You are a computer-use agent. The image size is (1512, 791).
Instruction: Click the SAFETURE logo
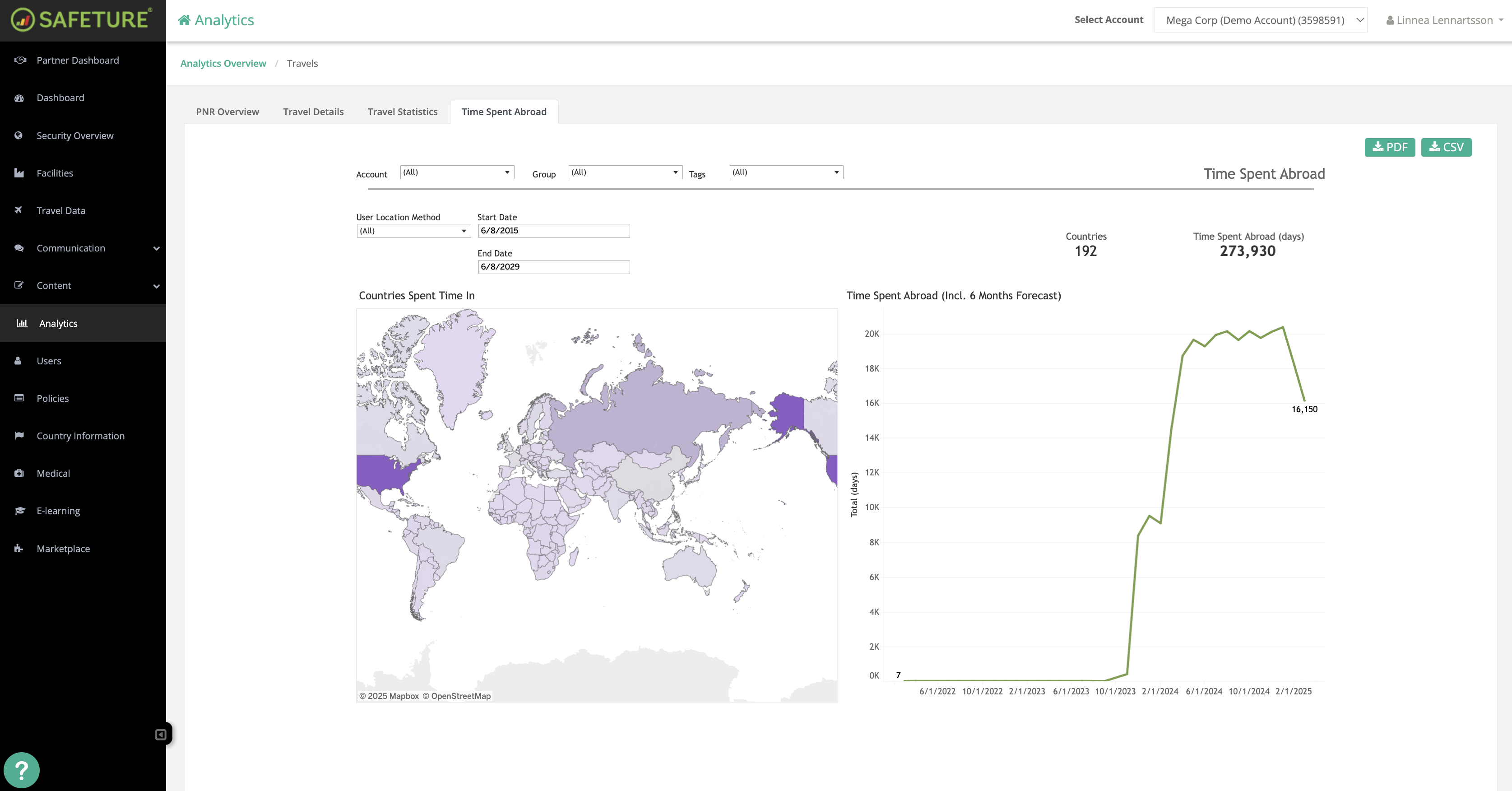pos(82,19)
